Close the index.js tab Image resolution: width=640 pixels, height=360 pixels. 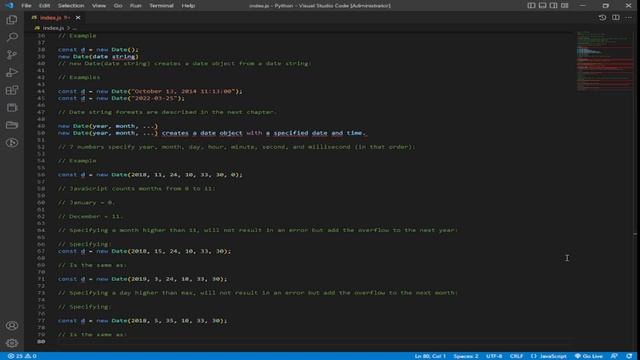(78, 18)
